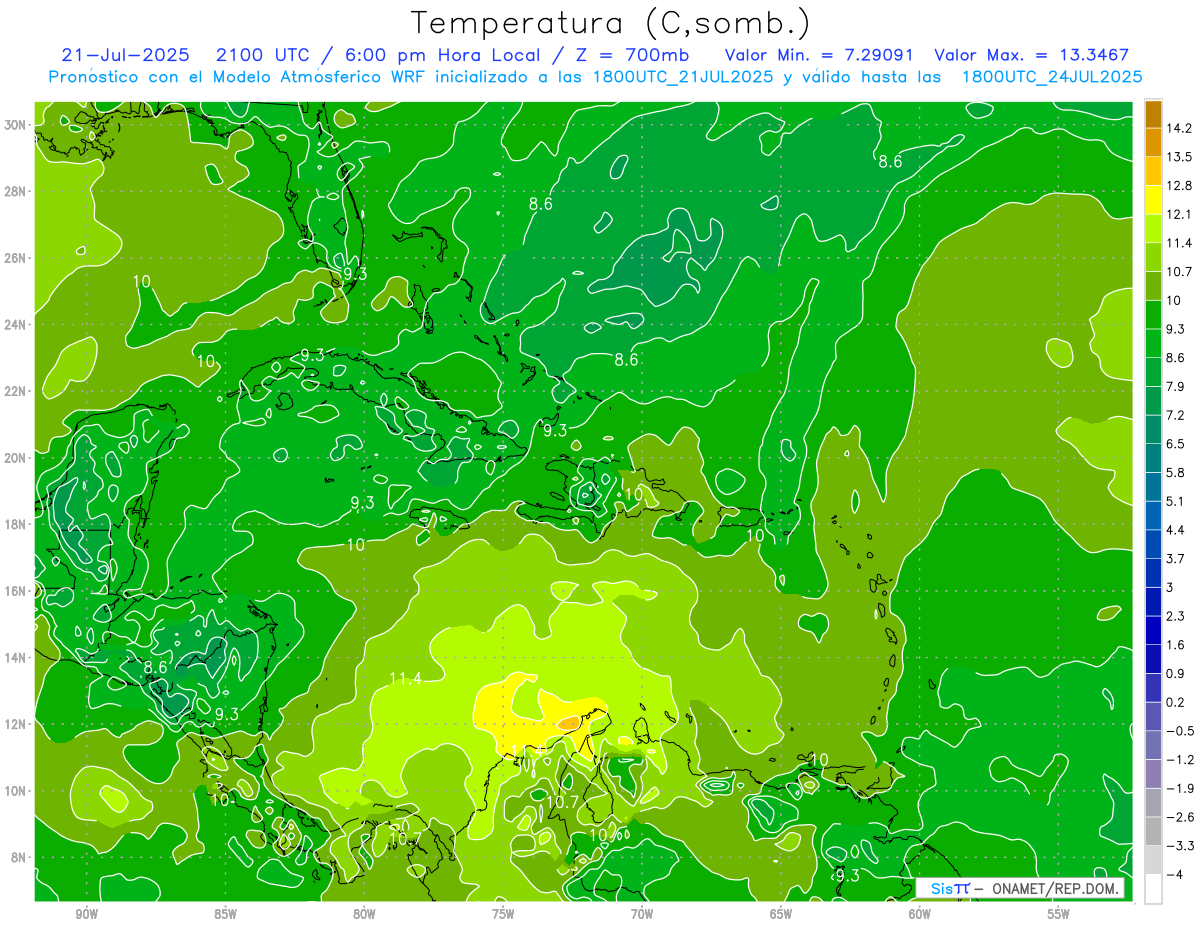Click the '5.1' label on the color scale
This screenshot has height=927, width=1200.
point(1177,501)
